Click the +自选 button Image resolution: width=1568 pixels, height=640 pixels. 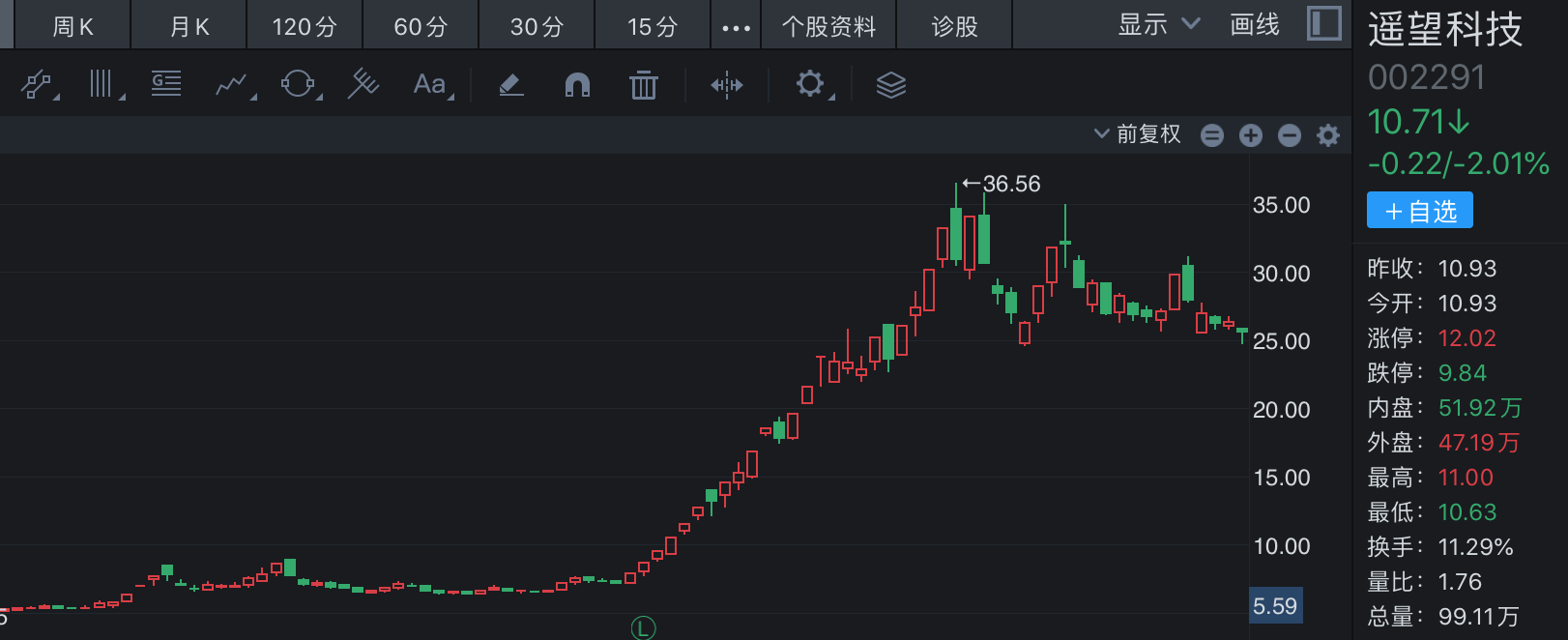click(x=1419, y=211)
